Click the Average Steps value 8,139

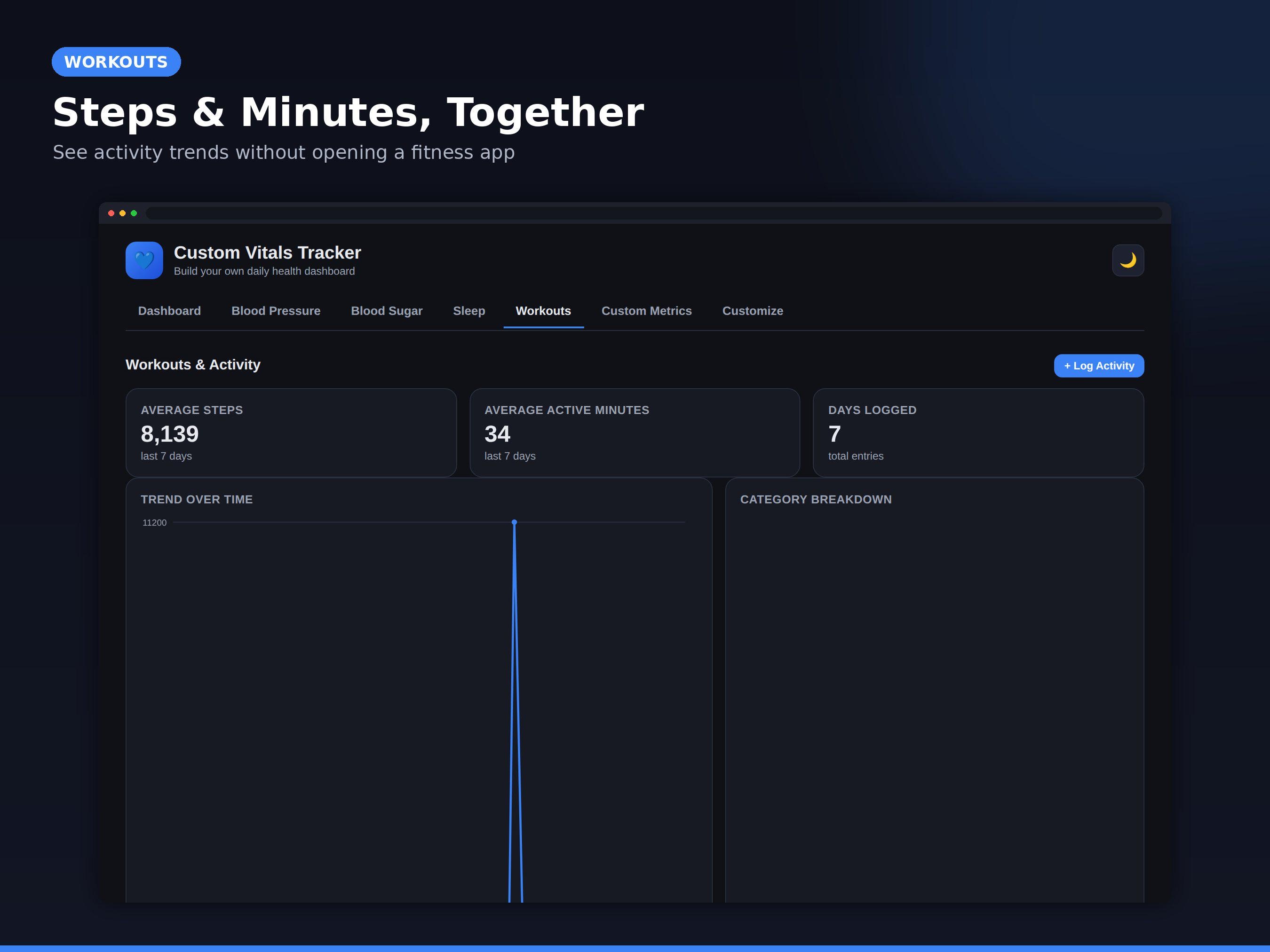click(x=169, y=434)
